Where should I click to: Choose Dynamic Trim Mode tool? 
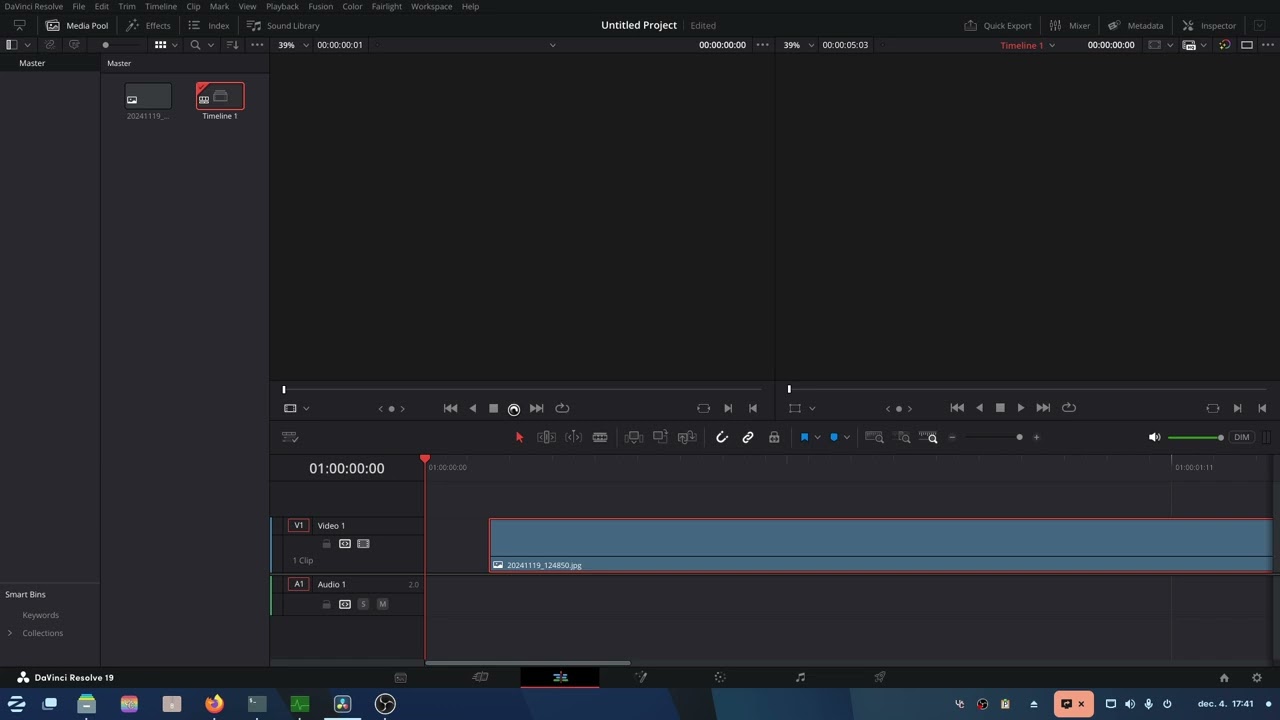pos(573,437)
